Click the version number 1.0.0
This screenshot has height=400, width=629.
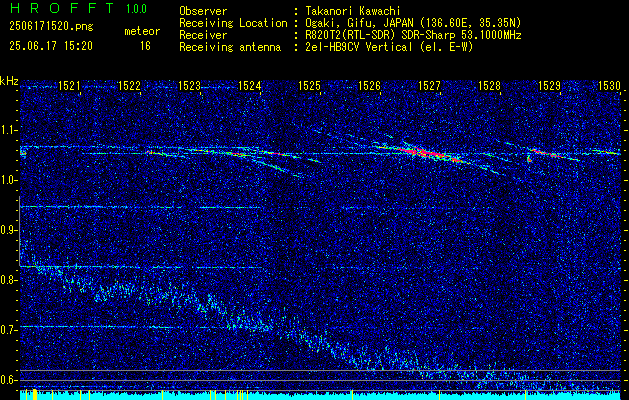[x=136, y=9]
